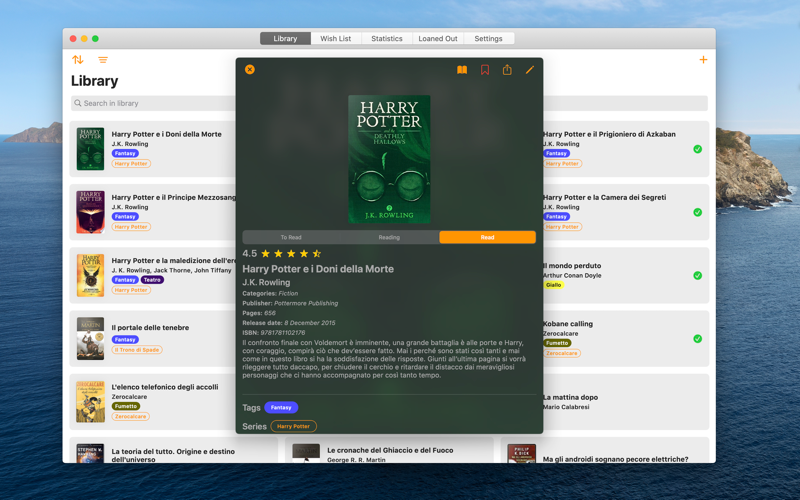Click the release date 8 December 2015
This screenshot has height=500, width=800.
310,323
